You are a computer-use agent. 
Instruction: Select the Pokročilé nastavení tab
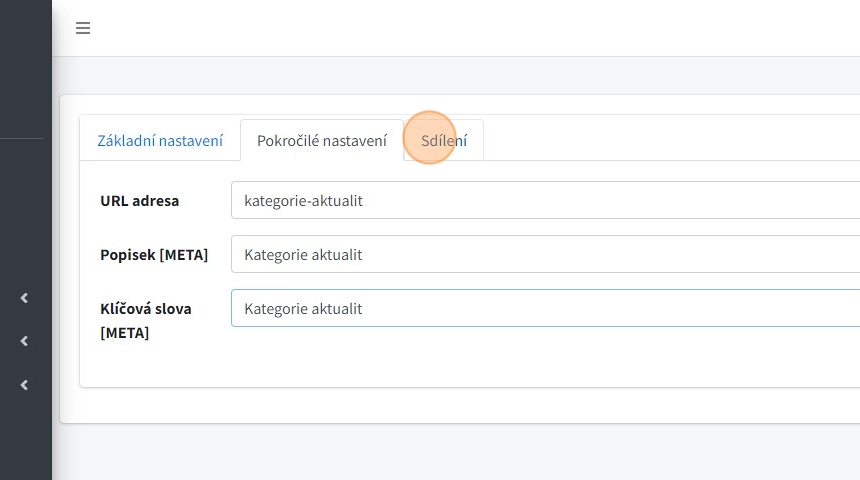[322, 141]
